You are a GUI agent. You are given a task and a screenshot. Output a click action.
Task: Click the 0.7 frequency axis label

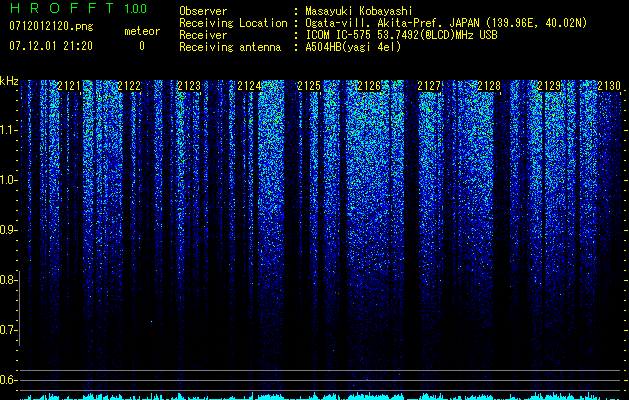tap(9, 330)
